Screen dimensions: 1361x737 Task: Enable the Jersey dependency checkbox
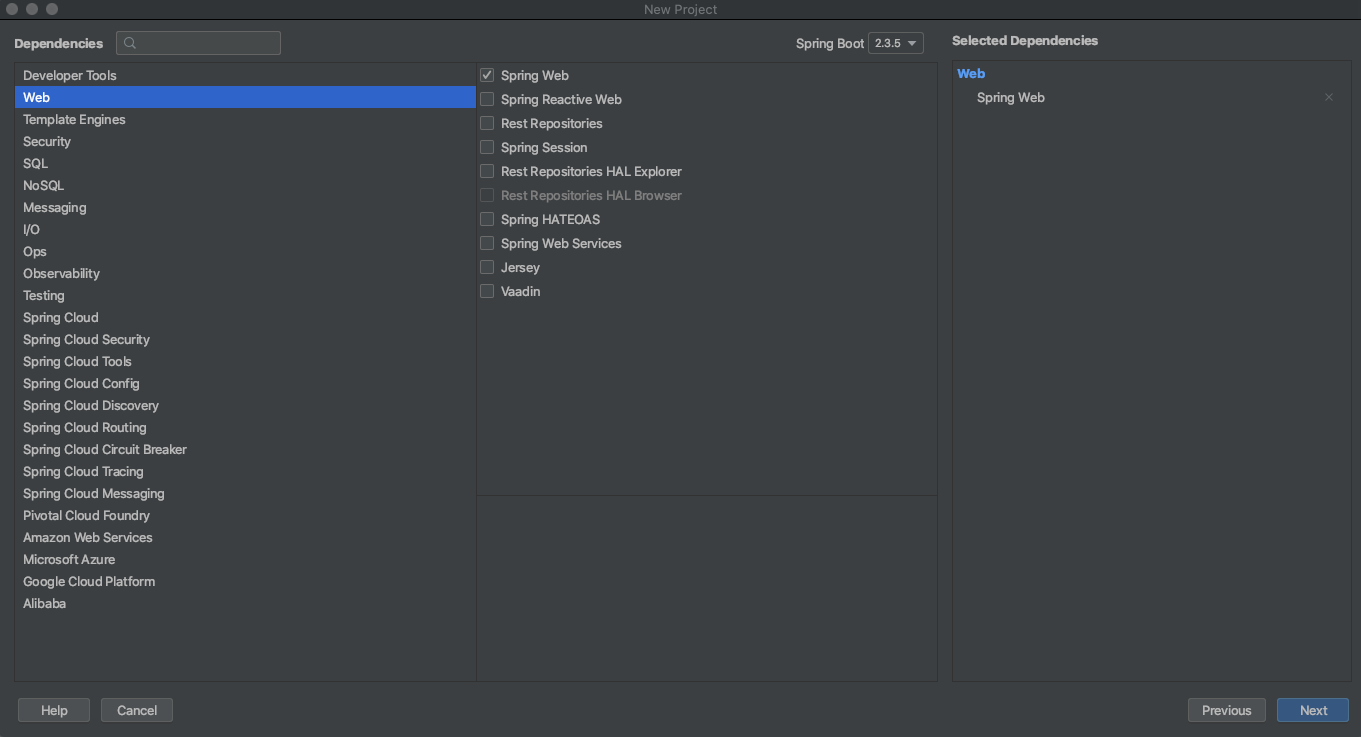pos(487,267)
